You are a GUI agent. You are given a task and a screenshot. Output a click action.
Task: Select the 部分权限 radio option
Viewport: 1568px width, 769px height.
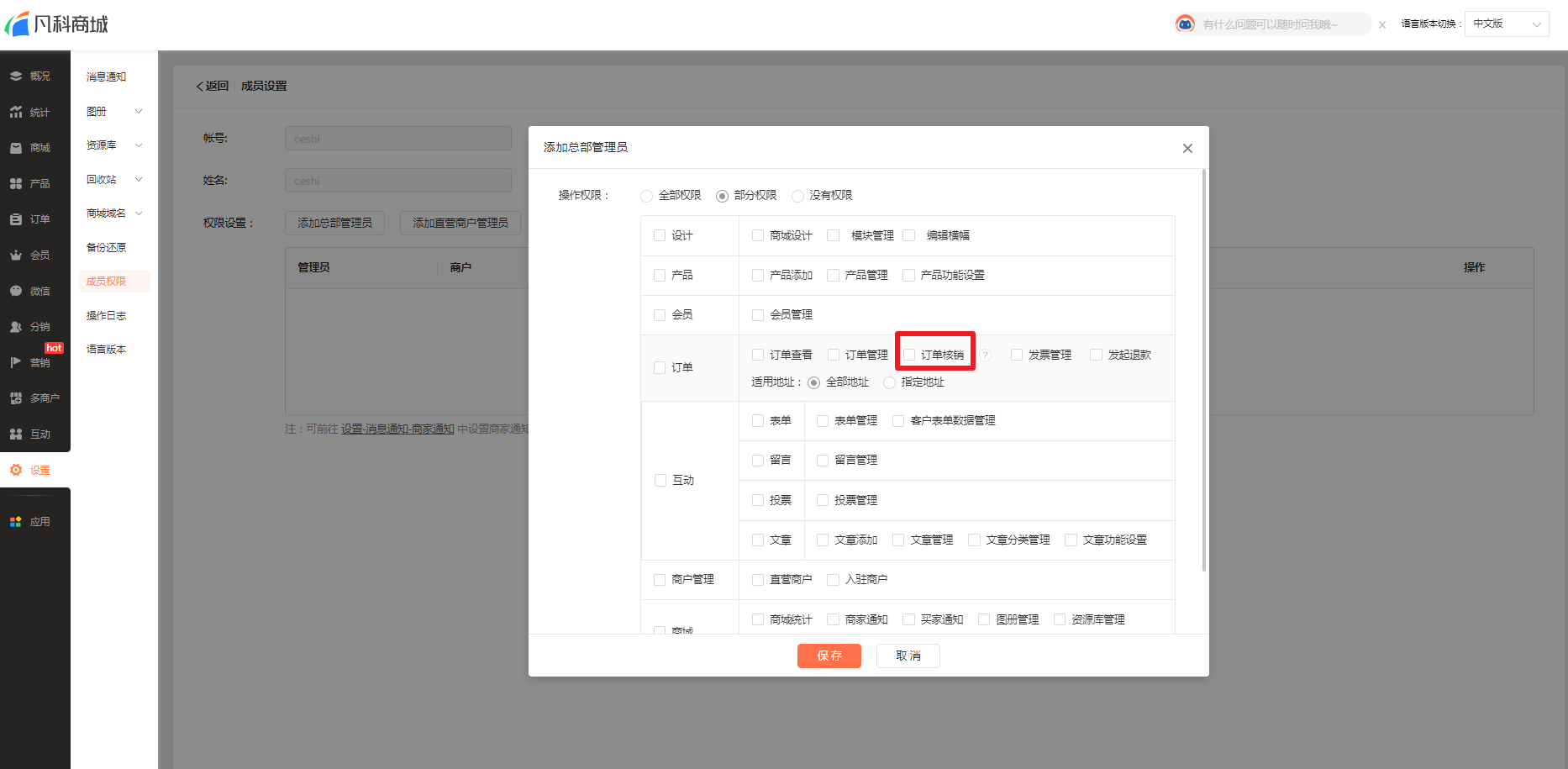722,196
